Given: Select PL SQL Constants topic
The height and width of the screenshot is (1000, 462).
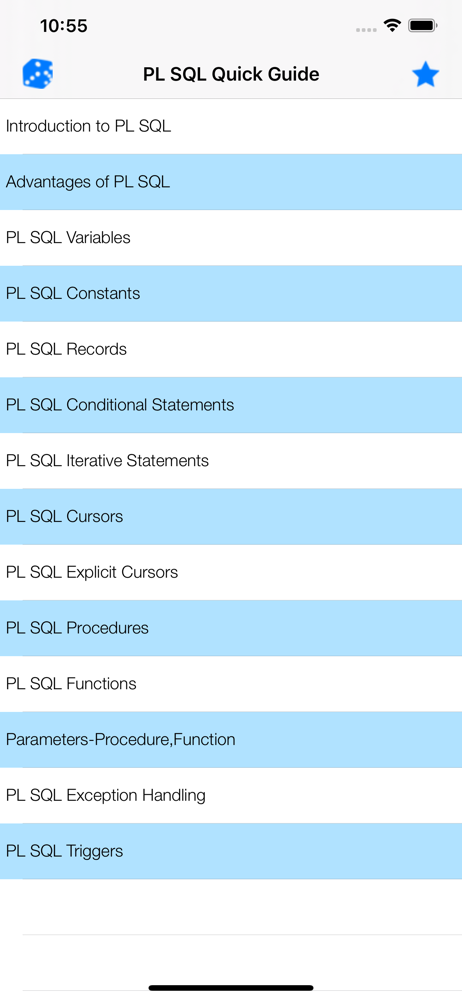Looking at the screenshot, I should [x=231, y=293].
